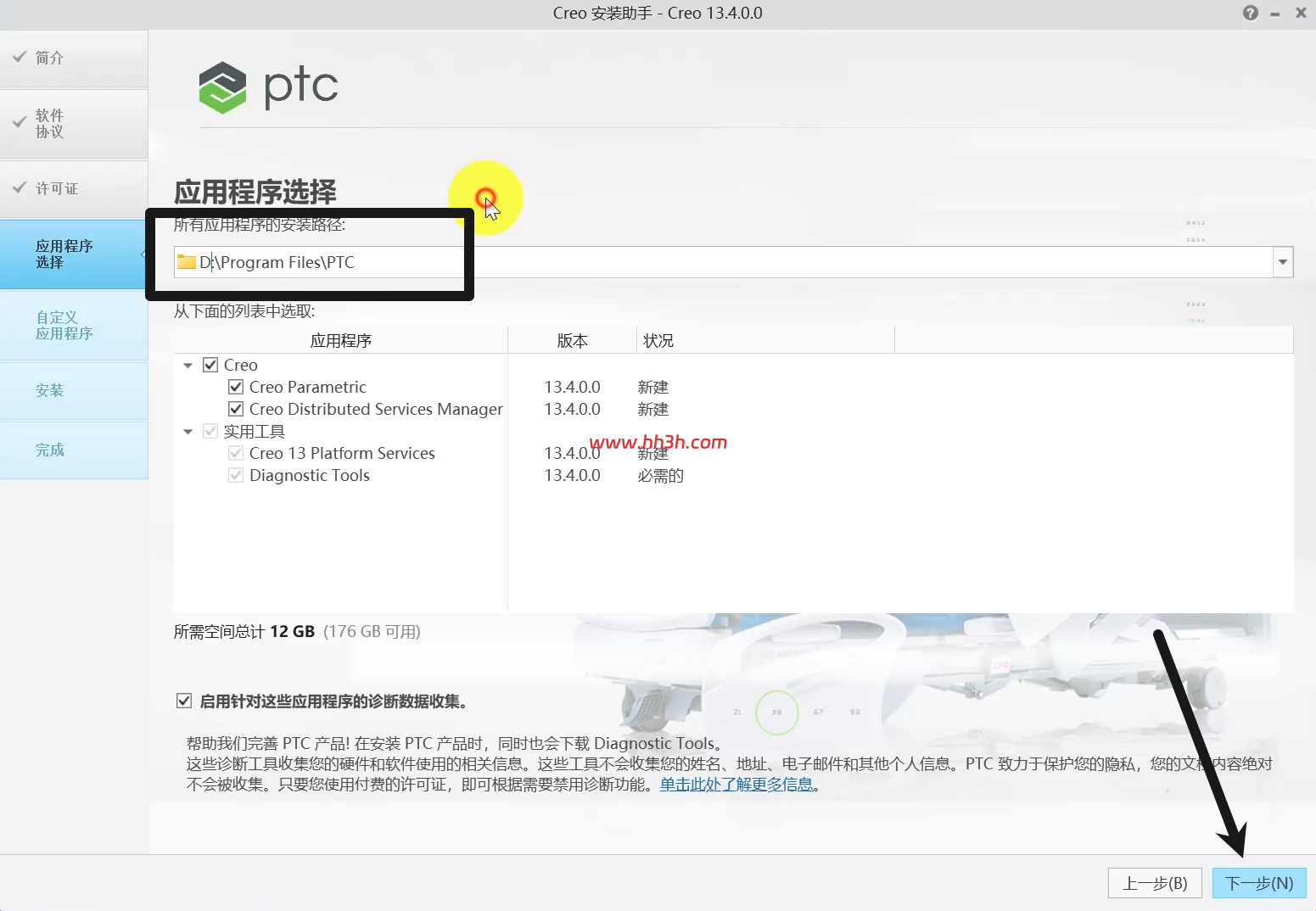Toggle the 实用工具 checkbox
This screenshot has width=1316, height=911.
coord(210,431)
